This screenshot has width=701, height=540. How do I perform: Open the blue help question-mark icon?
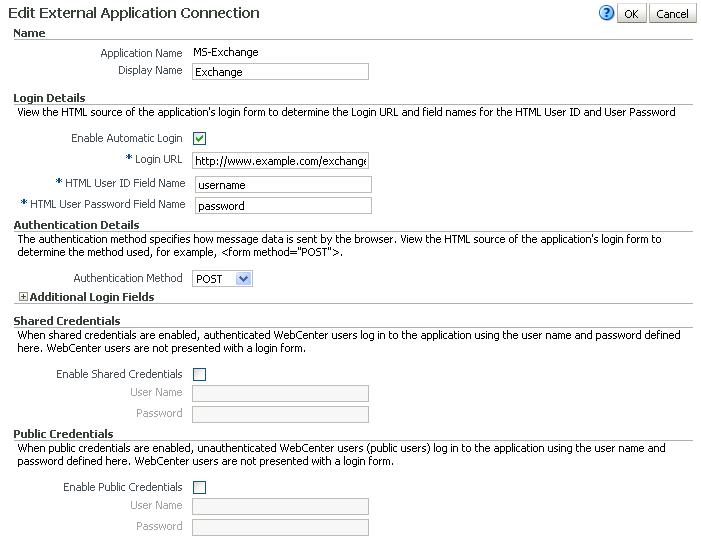(x=606, y=13)
